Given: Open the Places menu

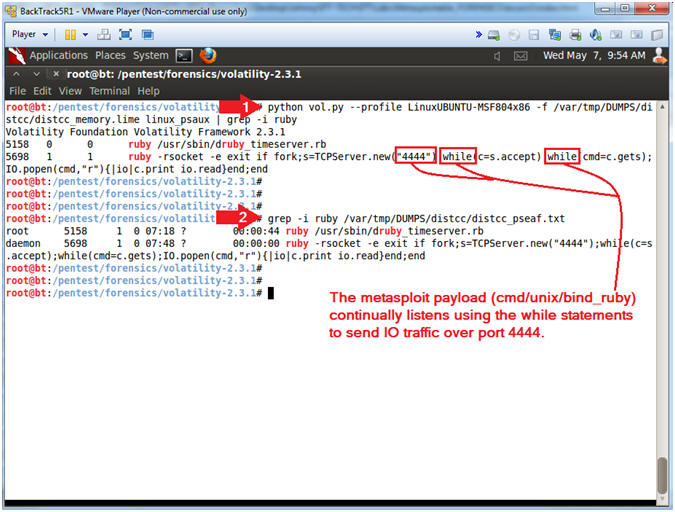Looking at the screenshot, I should pos(110,56).
